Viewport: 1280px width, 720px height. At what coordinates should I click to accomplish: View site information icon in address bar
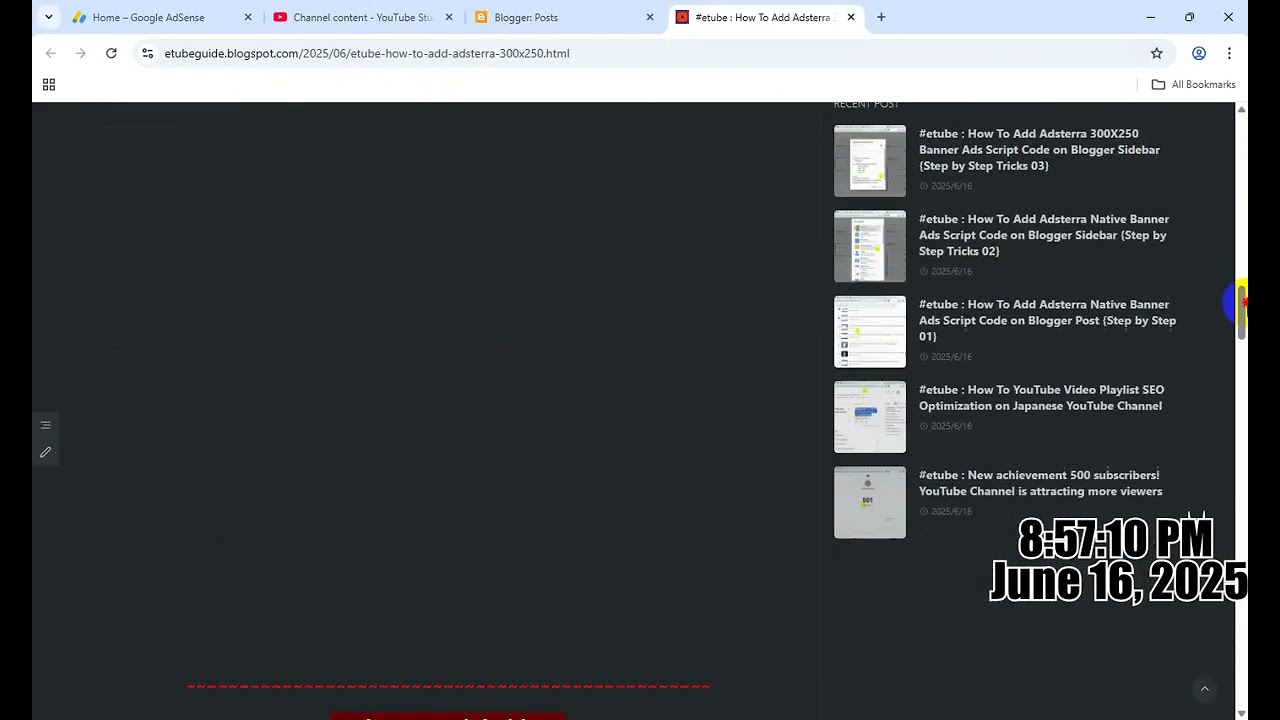click(x=147, y=53)
